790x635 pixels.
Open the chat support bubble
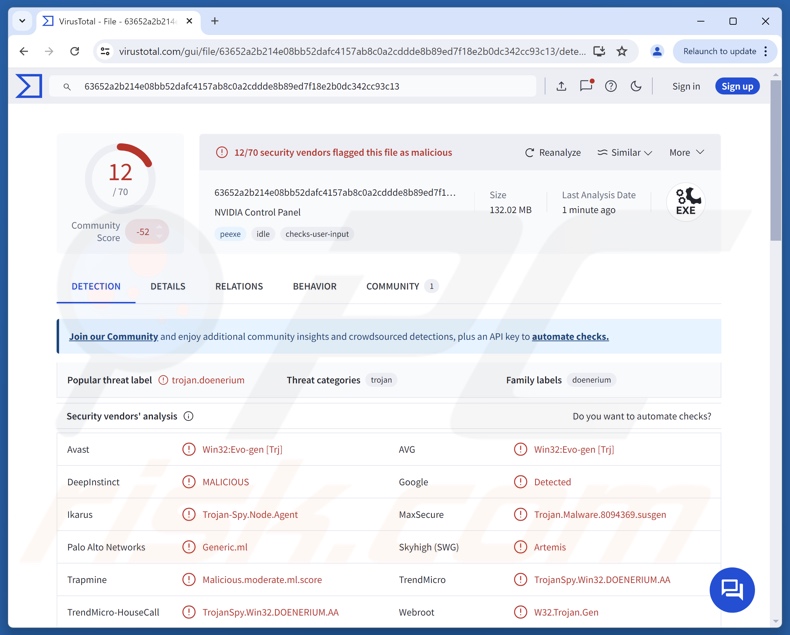[732, 590]
